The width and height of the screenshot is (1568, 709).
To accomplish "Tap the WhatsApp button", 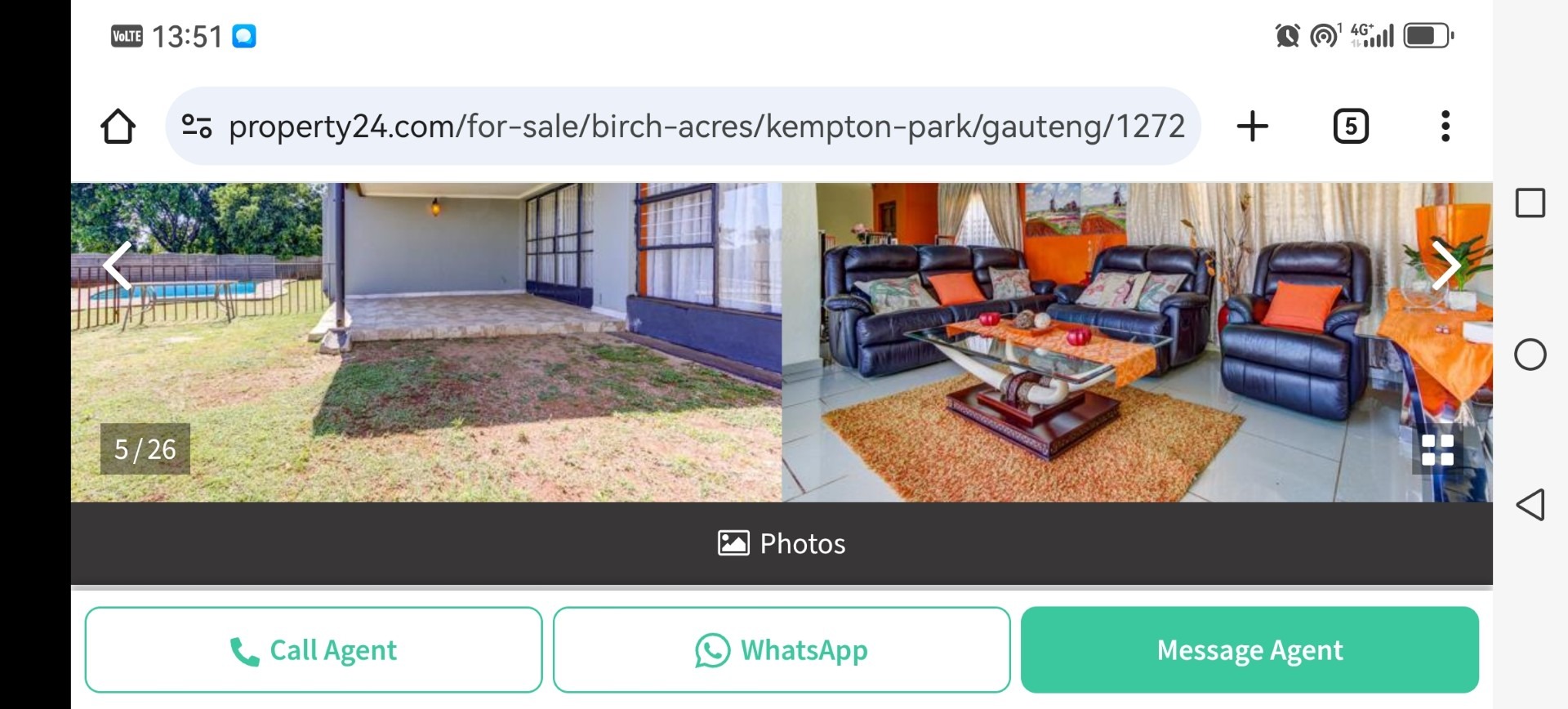I will point(782,650).
